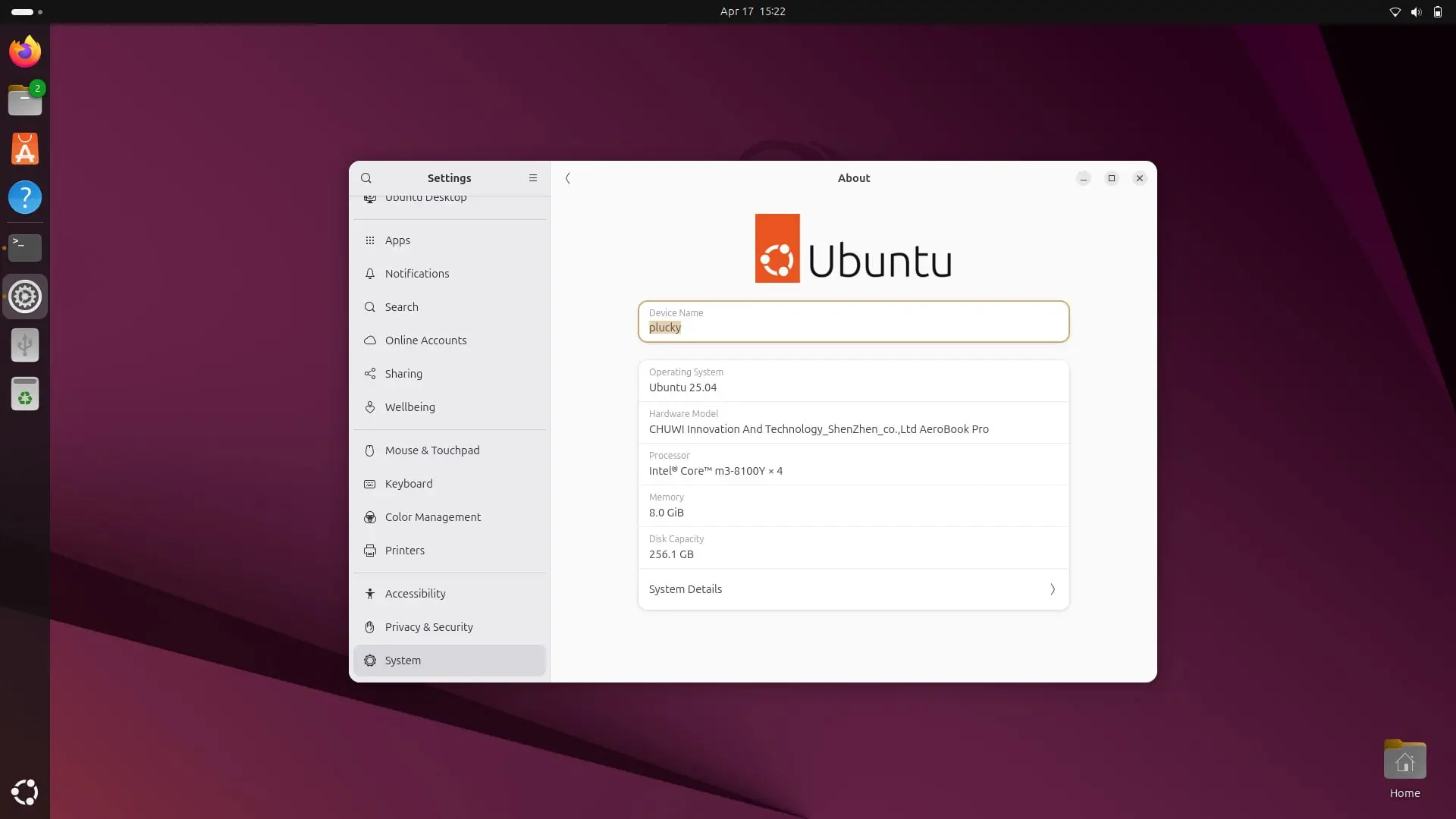Click the workspace indicator in top-left corner

pyautogui.click(x=27, y=11)
